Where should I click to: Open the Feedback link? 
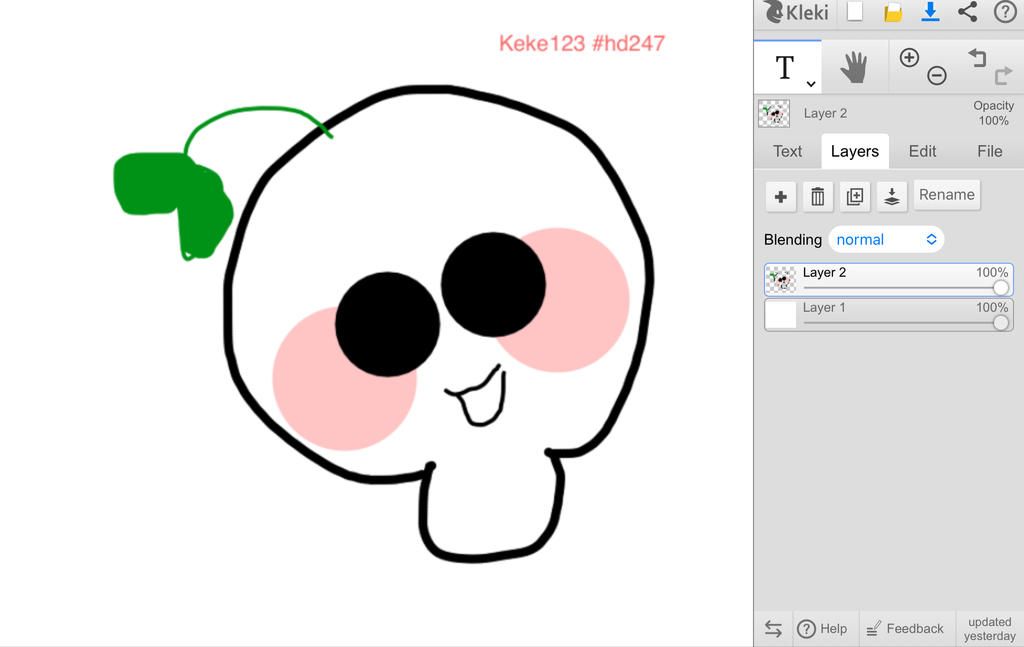(x=904, y=629)
